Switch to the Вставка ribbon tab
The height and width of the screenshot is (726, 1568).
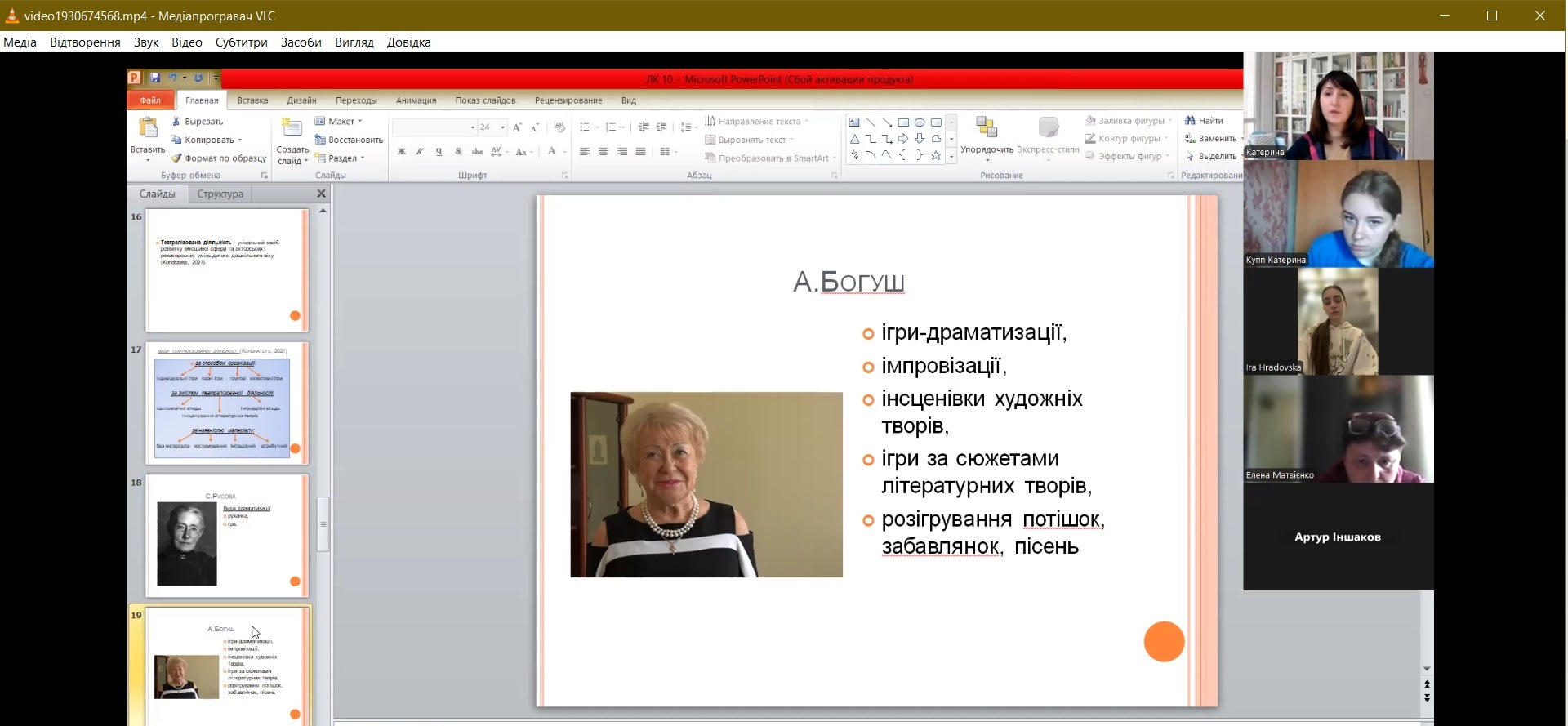pos(252,100)
